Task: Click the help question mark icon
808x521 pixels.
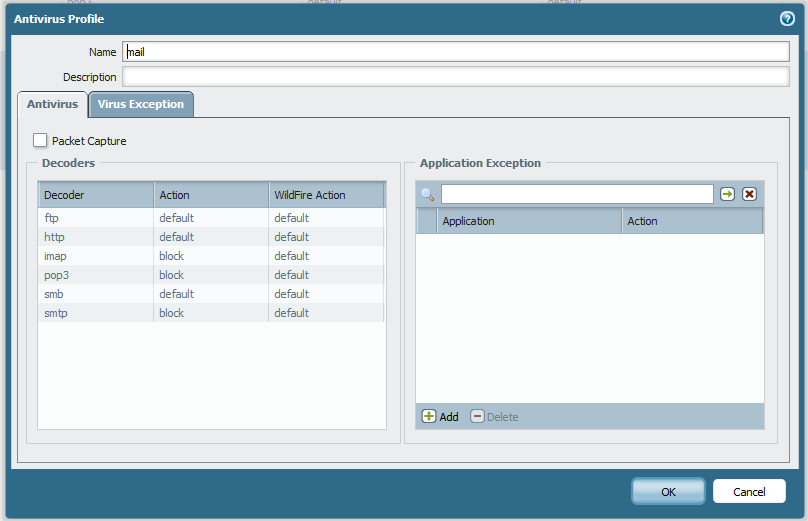Action: click(x=787, y=18)
